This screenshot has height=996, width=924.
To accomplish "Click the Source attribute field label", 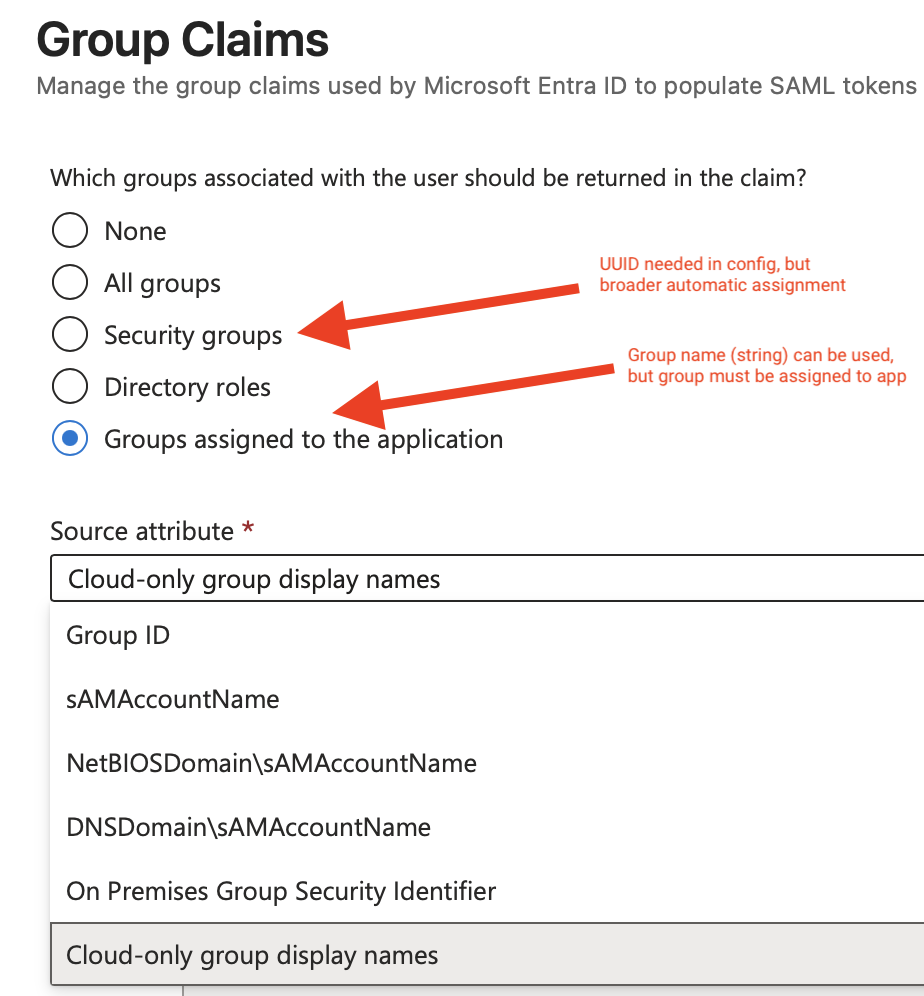I will point(141,531).
